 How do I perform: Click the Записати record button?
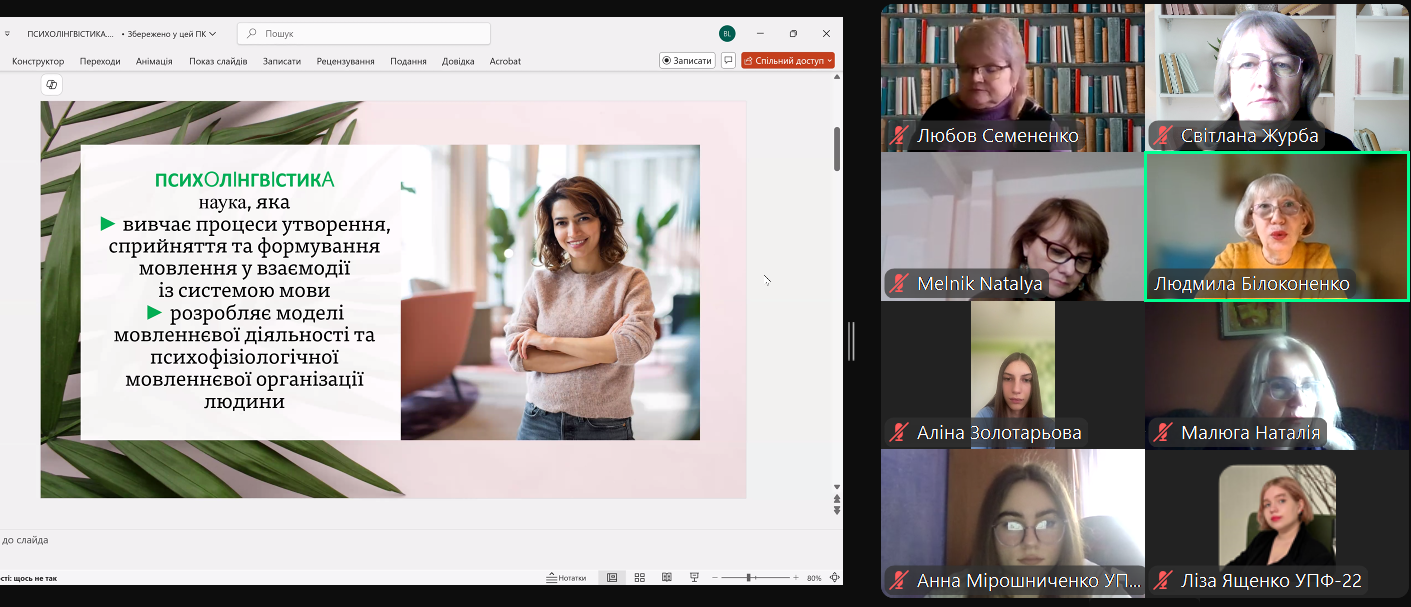(687, 61)
